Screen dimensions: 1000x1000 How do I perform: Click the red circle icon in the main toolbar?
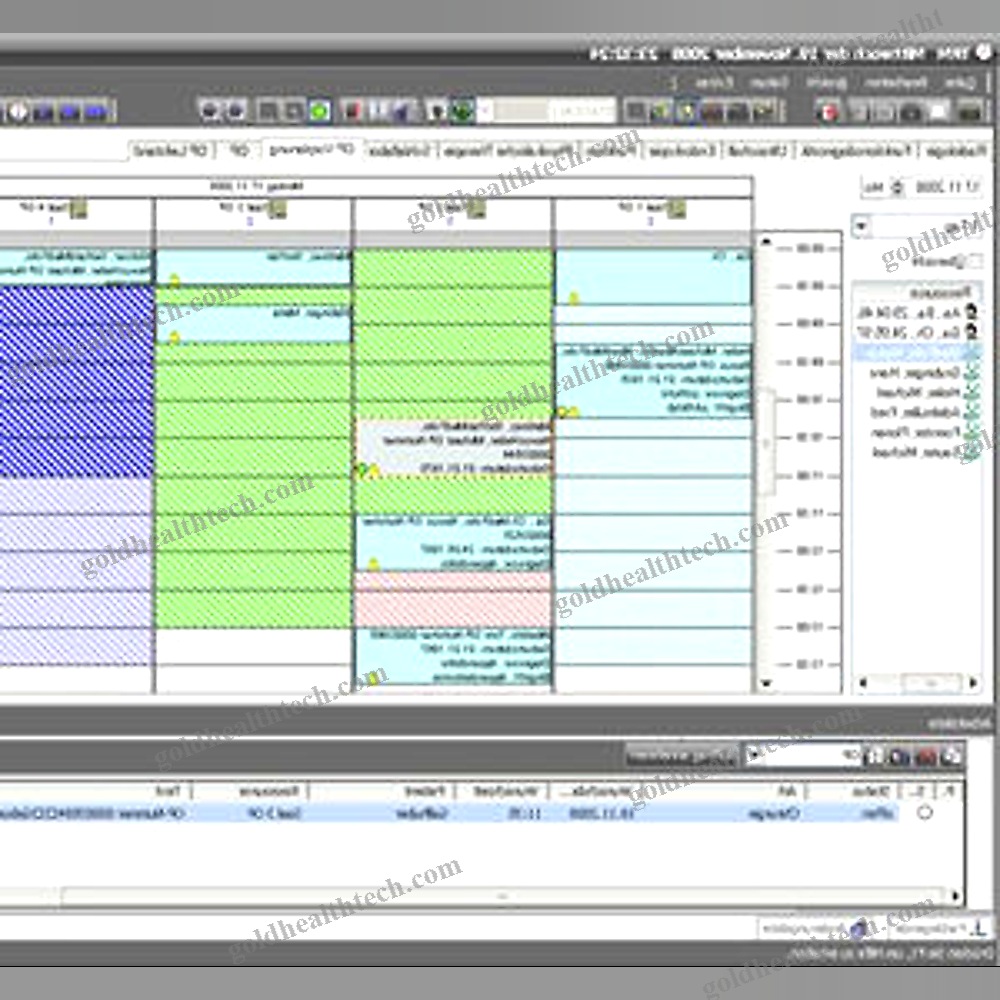[x=828, y=112]
